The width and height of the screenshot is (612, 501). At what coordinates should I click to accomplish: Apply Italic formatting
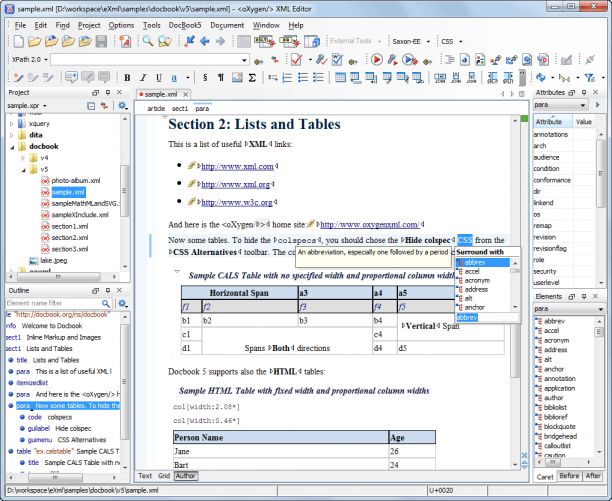pos(143,78)
